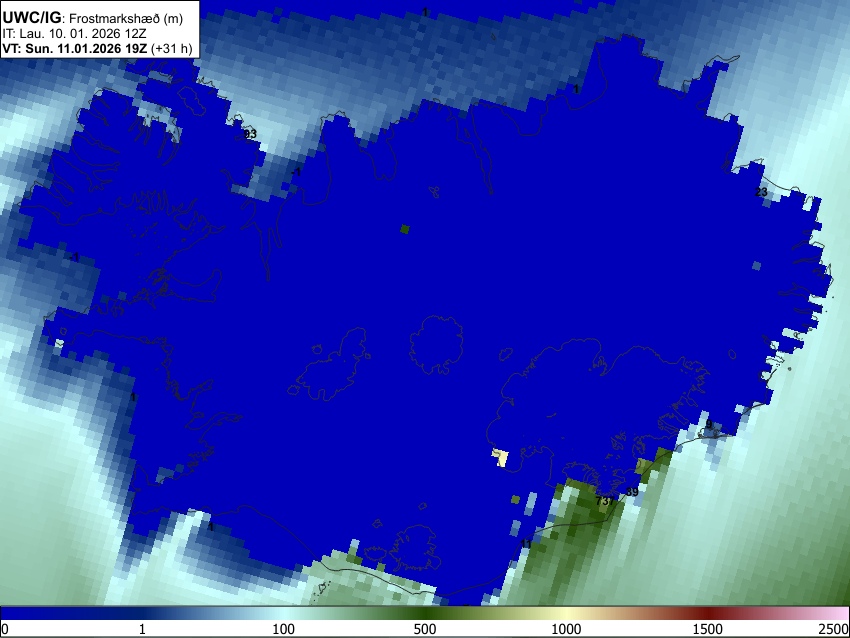Click the 89 value label on the map
850x638 pixels.
[632, 492]
